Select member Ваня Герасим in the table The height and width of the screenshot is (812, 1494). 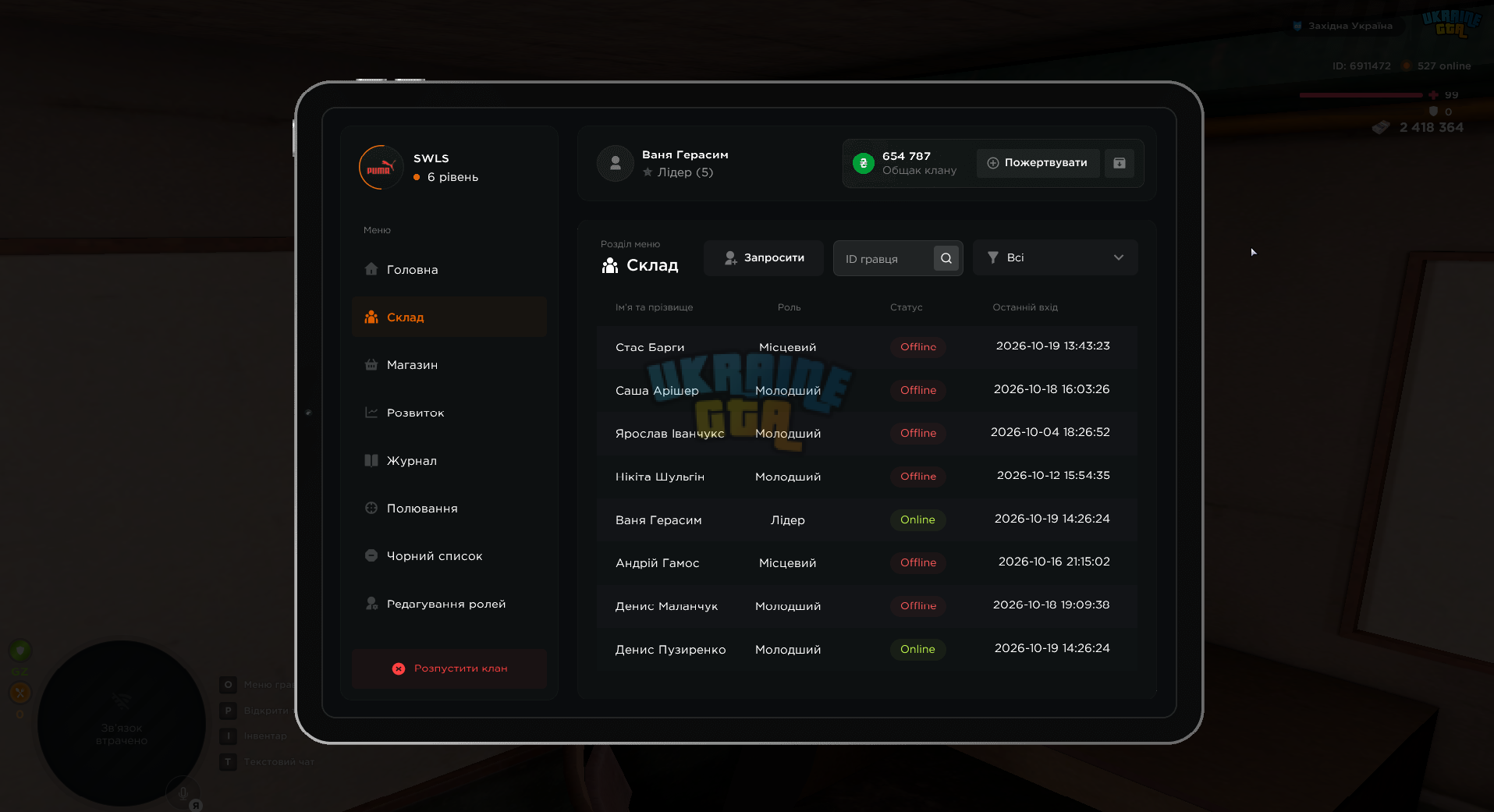pos(867,520)
